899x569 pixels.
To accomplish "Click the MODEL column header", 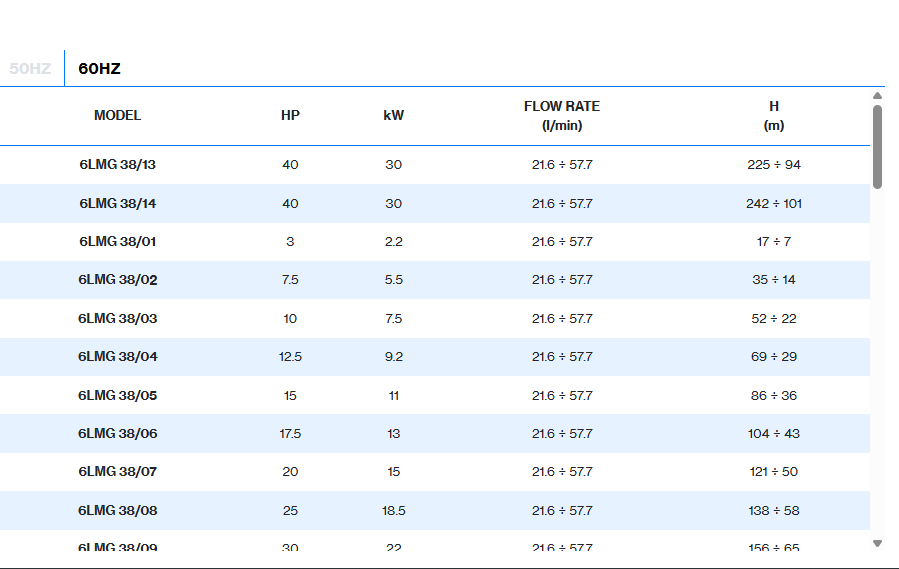I will pos(117,115).
